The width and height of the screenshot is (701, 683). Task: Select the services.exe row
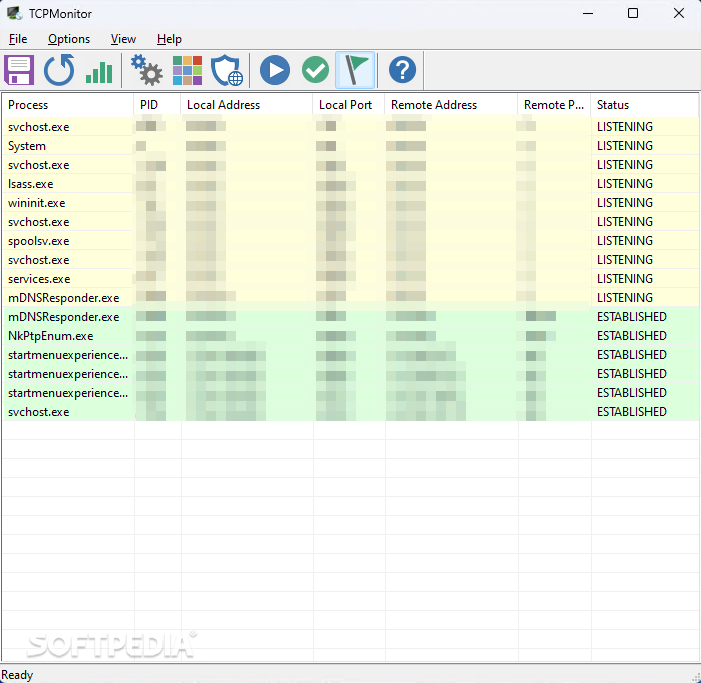point(351,279)
